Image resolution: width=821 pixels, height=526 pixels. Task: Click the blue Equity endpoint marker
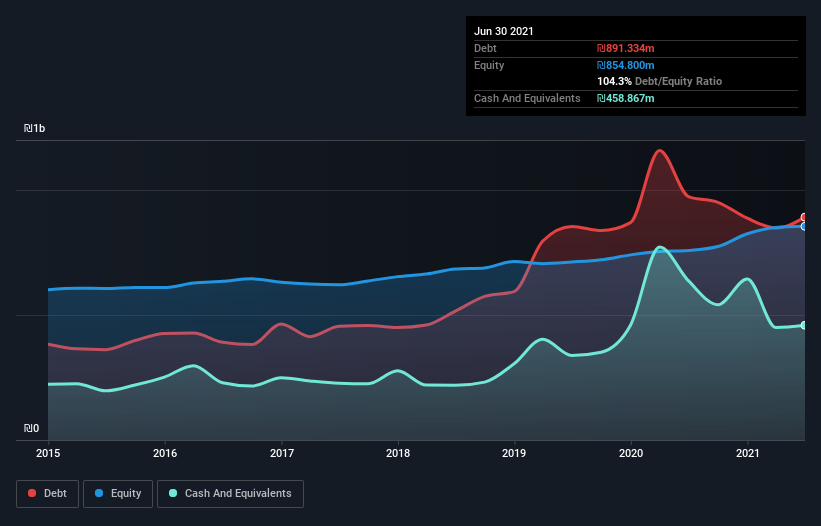[804, 227]
